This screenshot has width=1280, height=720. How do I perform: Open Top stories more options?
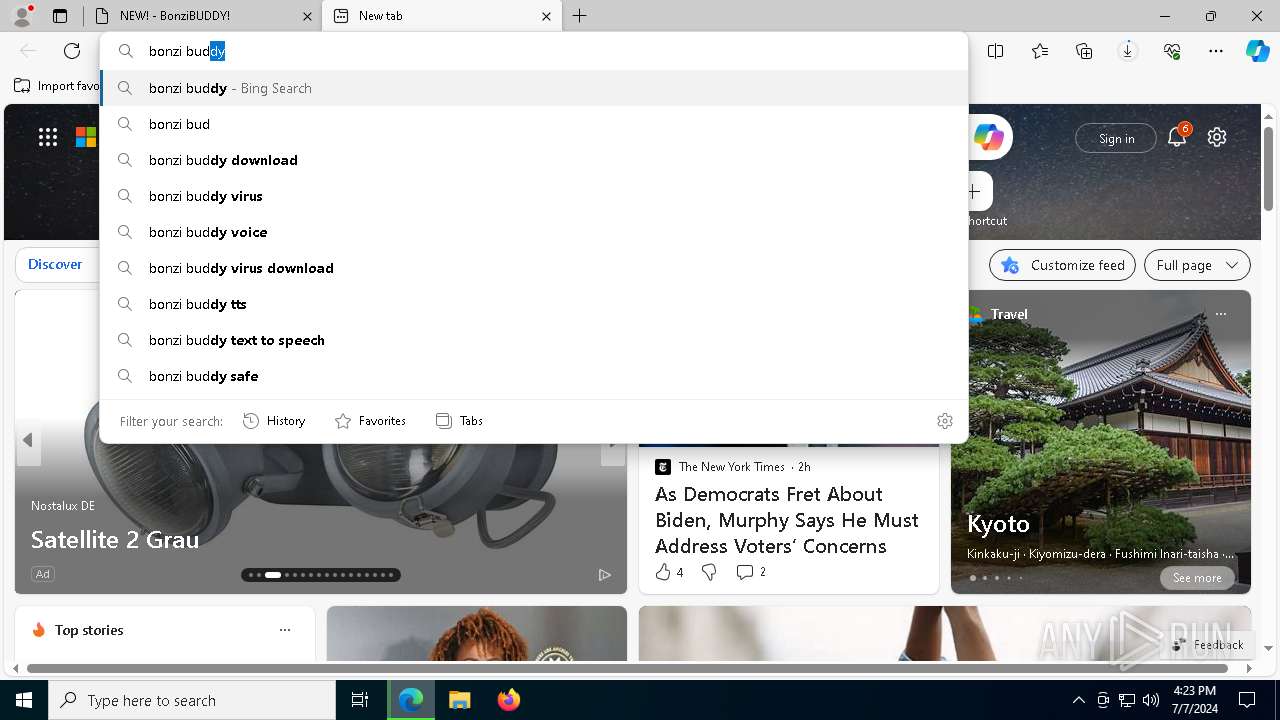[x=285, y=630]
